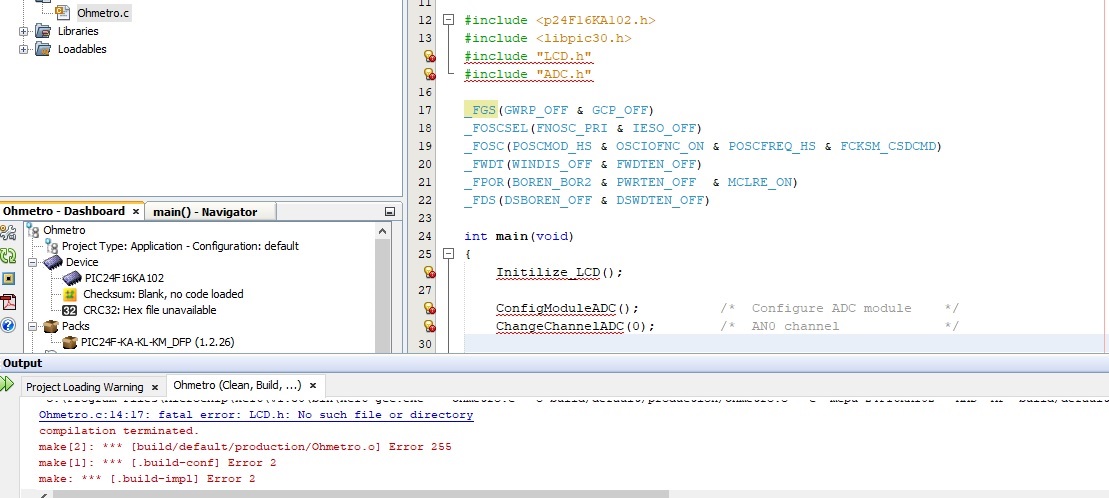Close the Ohmetro (Clean, Build, ...) output tab
This screenshot has width=1109, height=498.
313,386
